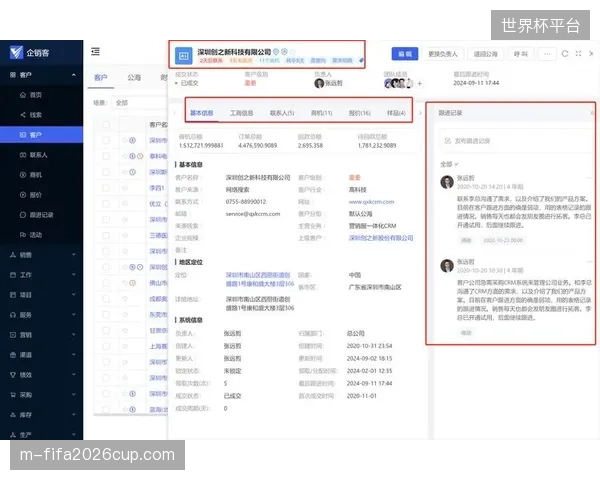Star the 优立 customer row
The image size is (600, 480).
125,204
